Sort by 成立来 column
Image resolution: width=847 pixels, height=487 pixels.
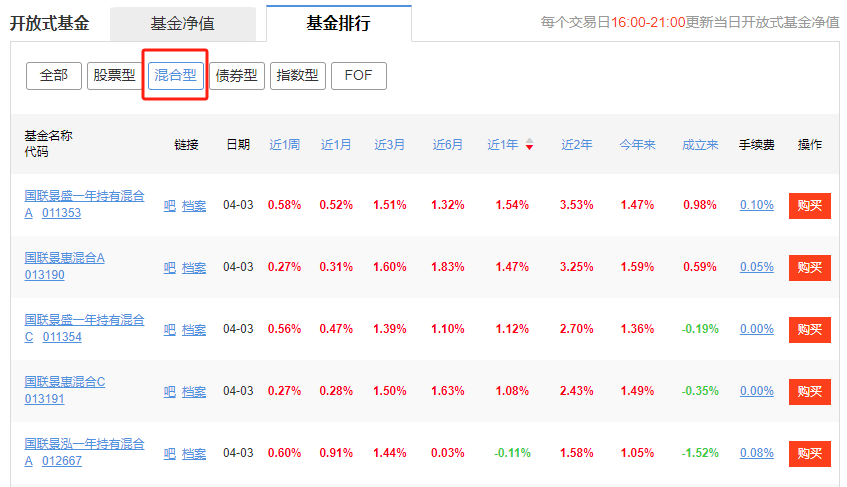tap(700, 145)
